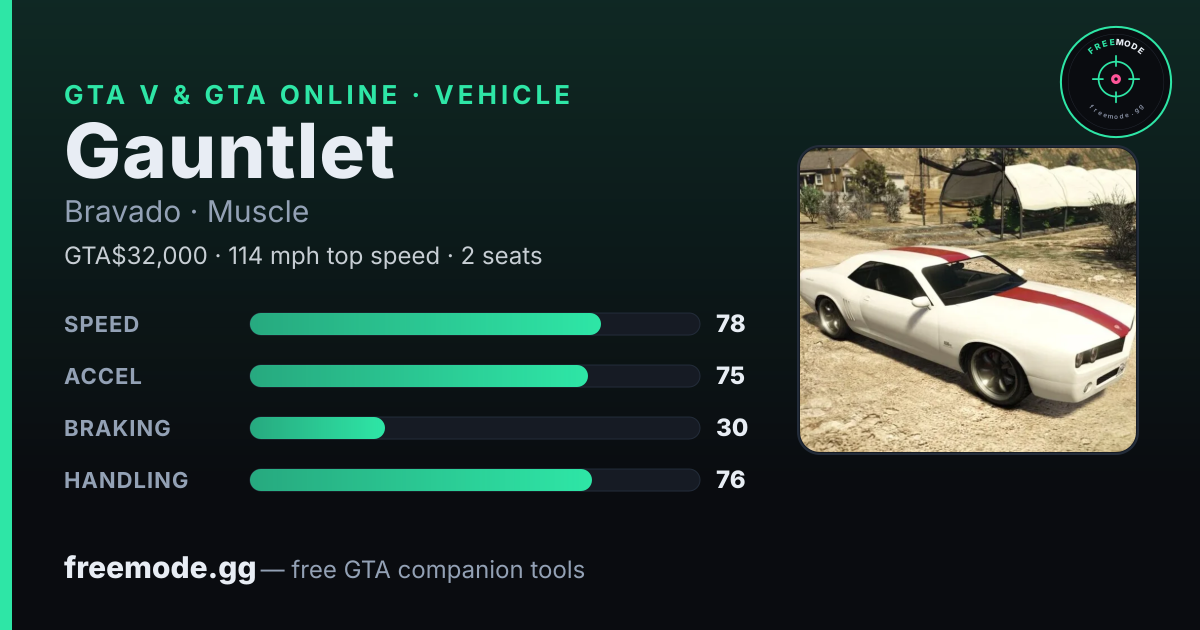The image size is (1200, 630).
Task: Click the BRAKING label
Action: (117, 428)
